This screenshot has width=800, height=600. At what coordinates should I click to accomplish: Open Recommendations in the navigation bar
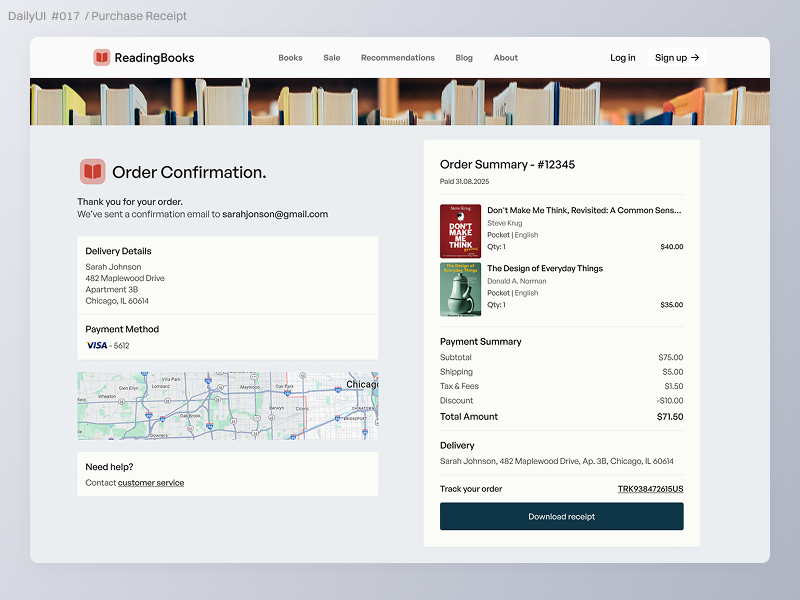click(398, 58)
